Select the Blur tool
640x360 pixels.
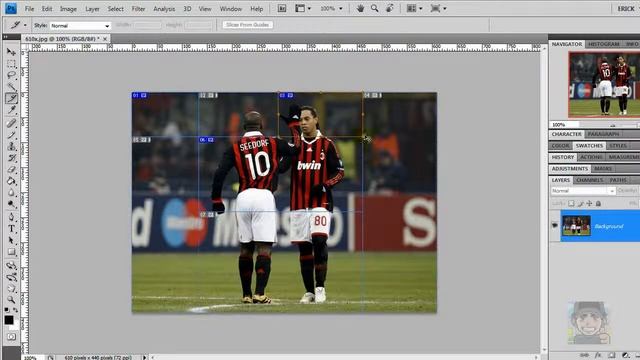coord(11,192)
